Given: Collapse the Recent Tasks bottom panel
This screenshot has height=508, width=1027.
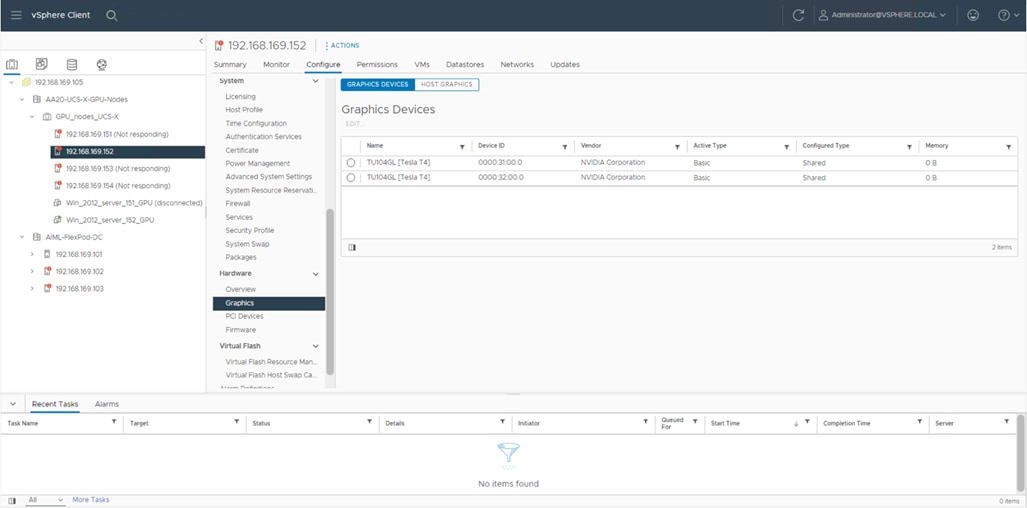Looking at the screenshot, I should pyautogui.click(x=13, y=404).
